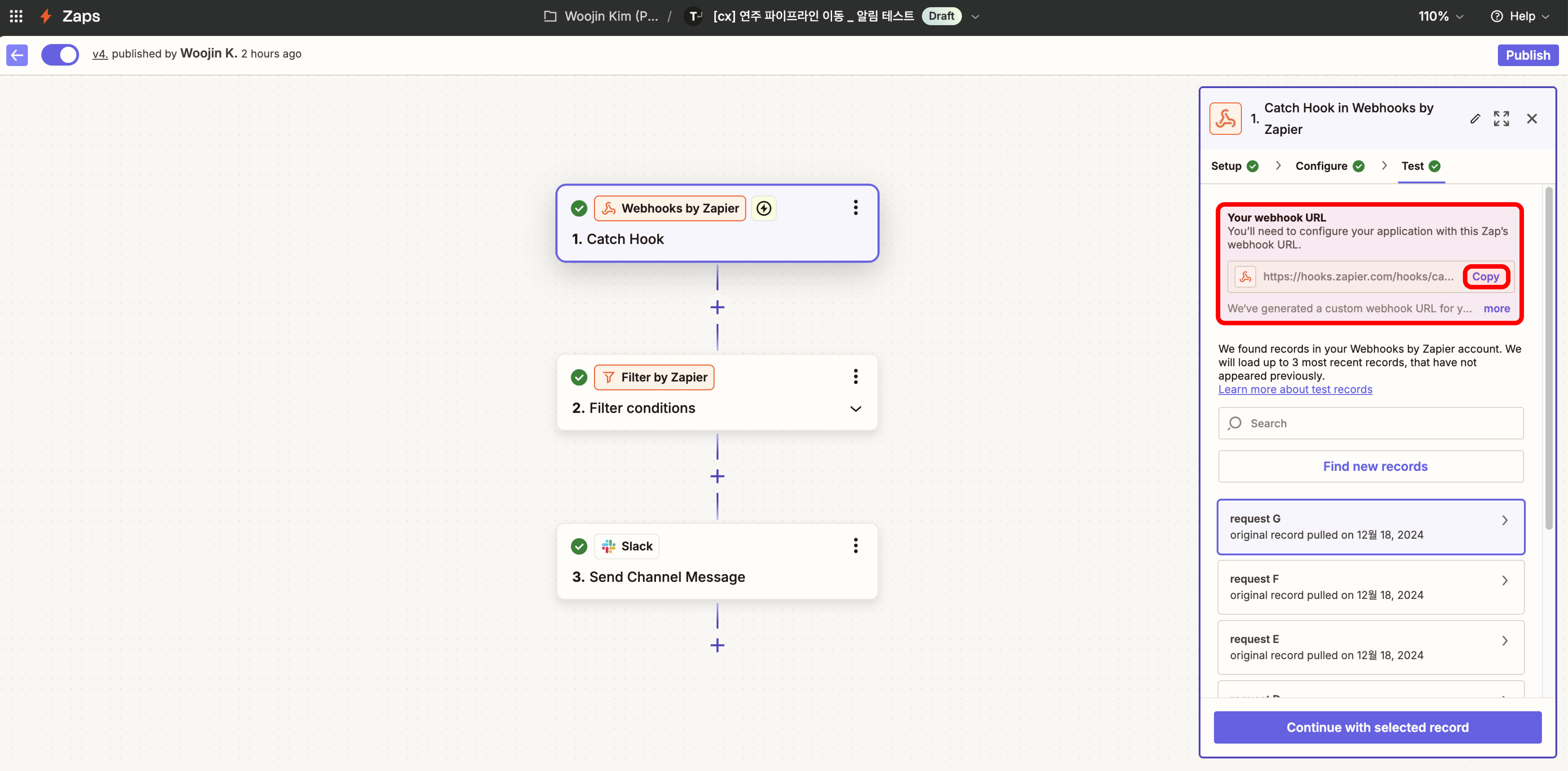Open the Help menu
Image resolution: width=1568 pixels, height=771 pixels.
(x=1520, y=16)
